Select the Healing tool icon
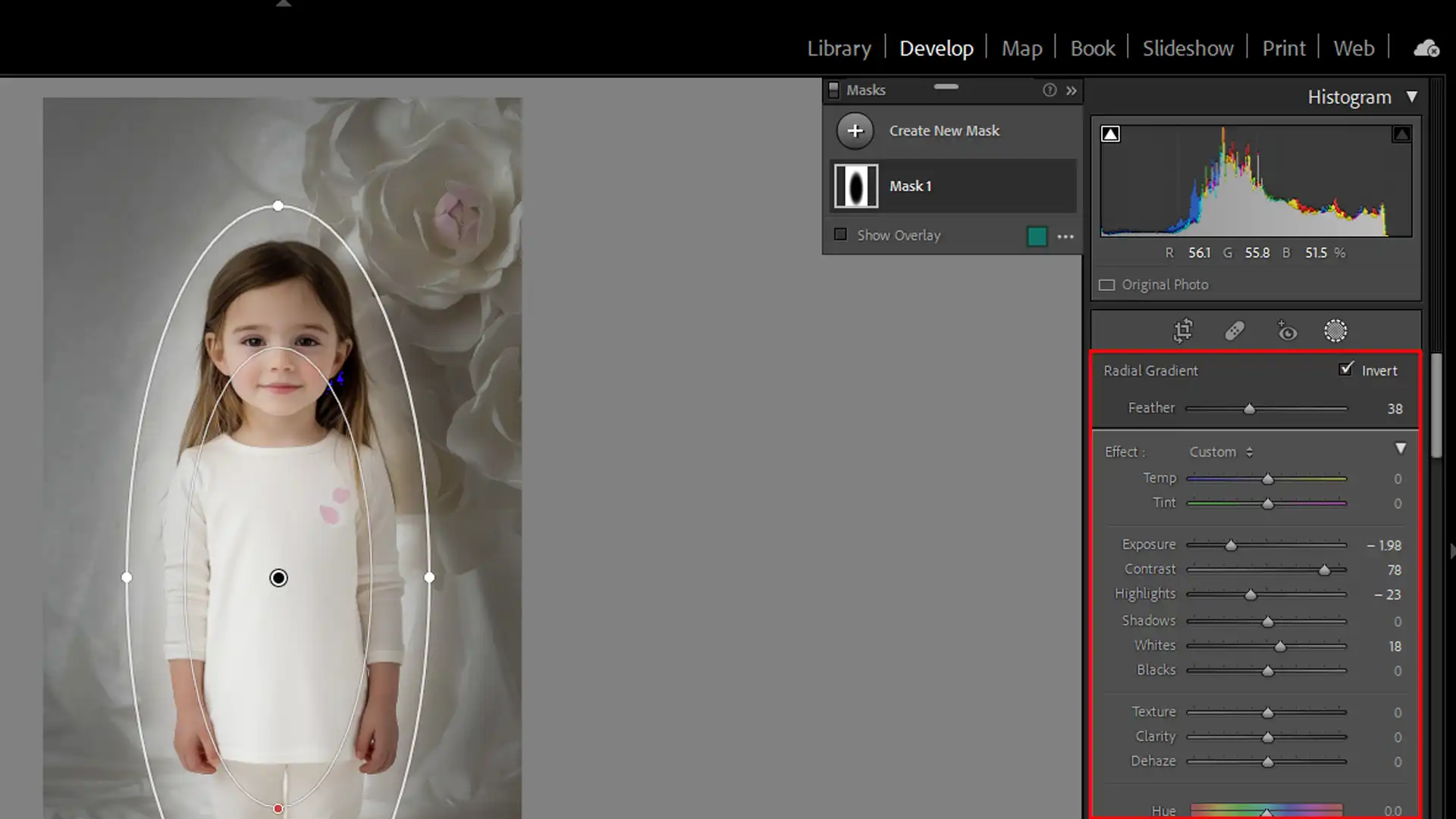Viewport: 1456px width, 819px height. tap(1235, 331)
